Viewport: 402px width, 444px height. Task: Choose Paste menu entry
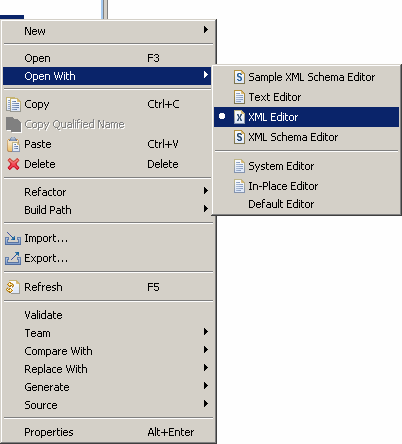[x=108, y=144]
